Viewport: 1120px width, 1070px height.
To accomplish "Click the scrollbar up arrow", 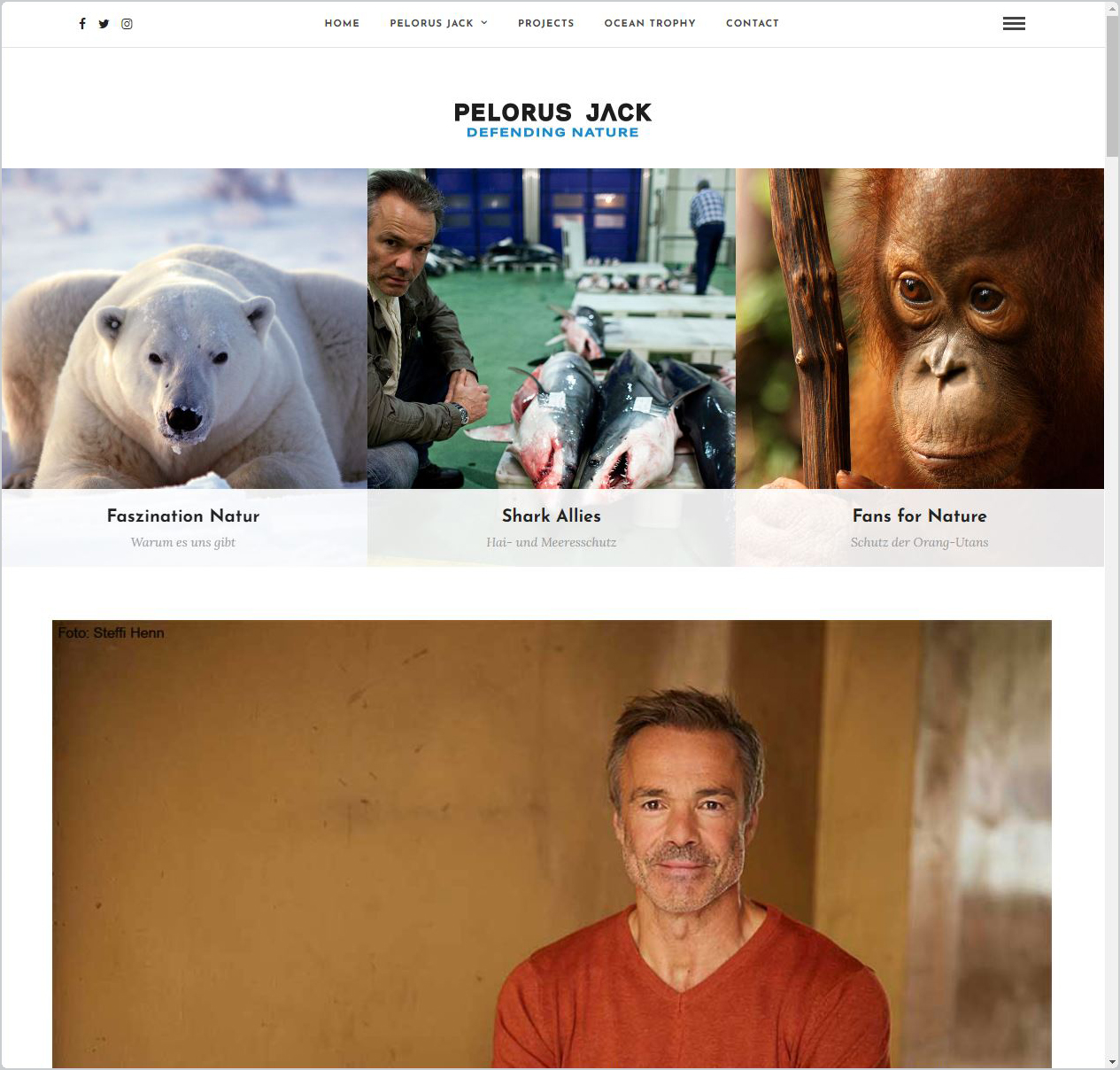I will pos(1112,8).
